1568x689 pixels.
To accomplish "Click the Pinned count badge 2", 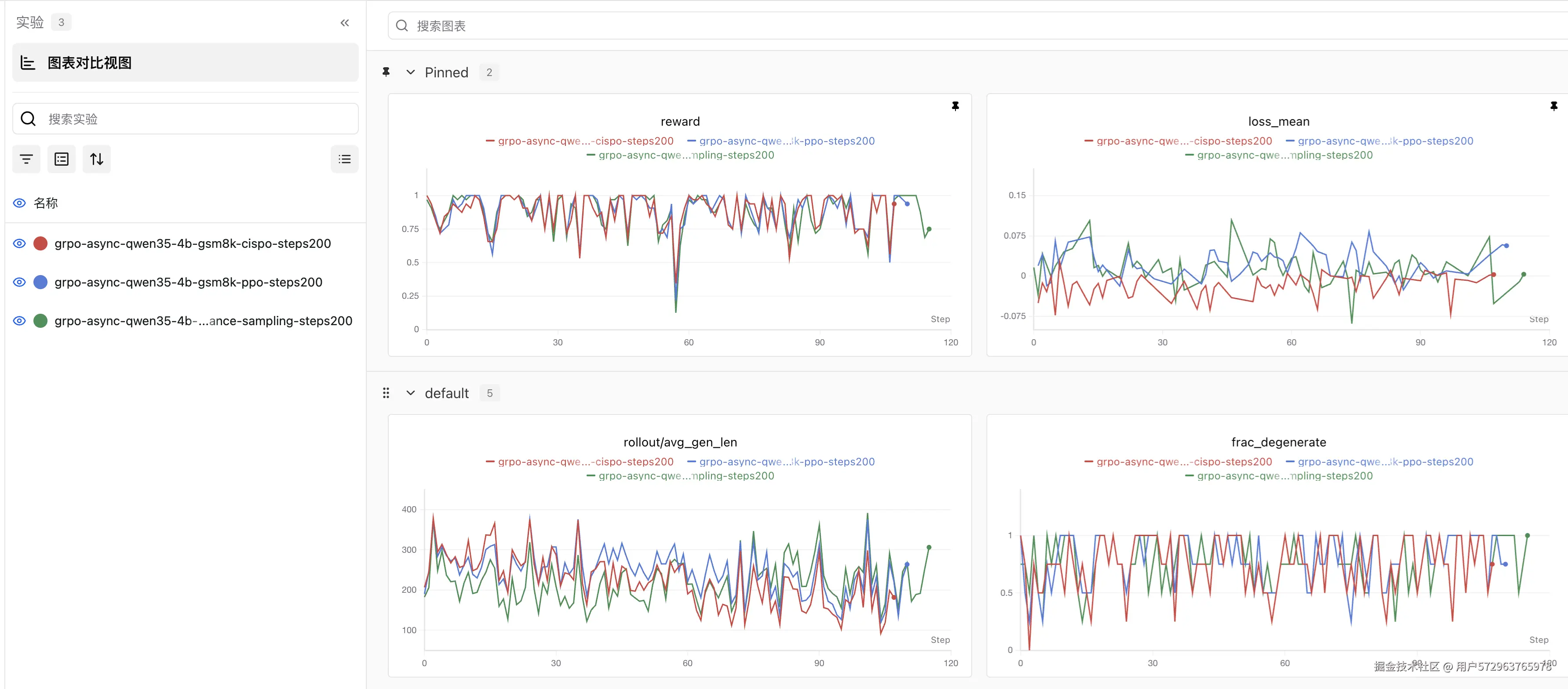I will pyautogui.click(x=489, y=73).
